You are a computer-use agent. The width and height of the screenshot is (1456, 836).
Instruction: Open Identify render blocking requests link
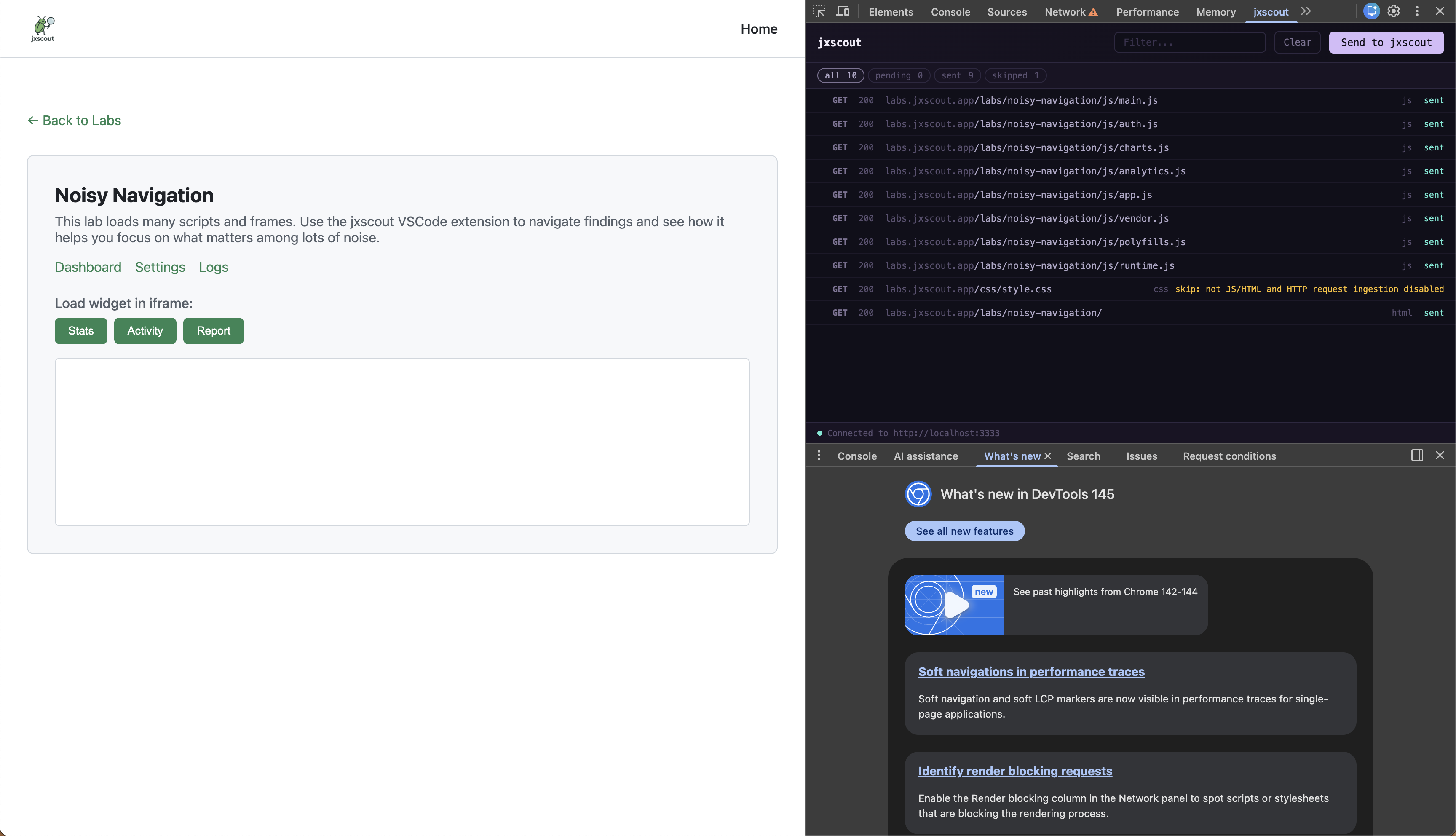[1015, 771]
